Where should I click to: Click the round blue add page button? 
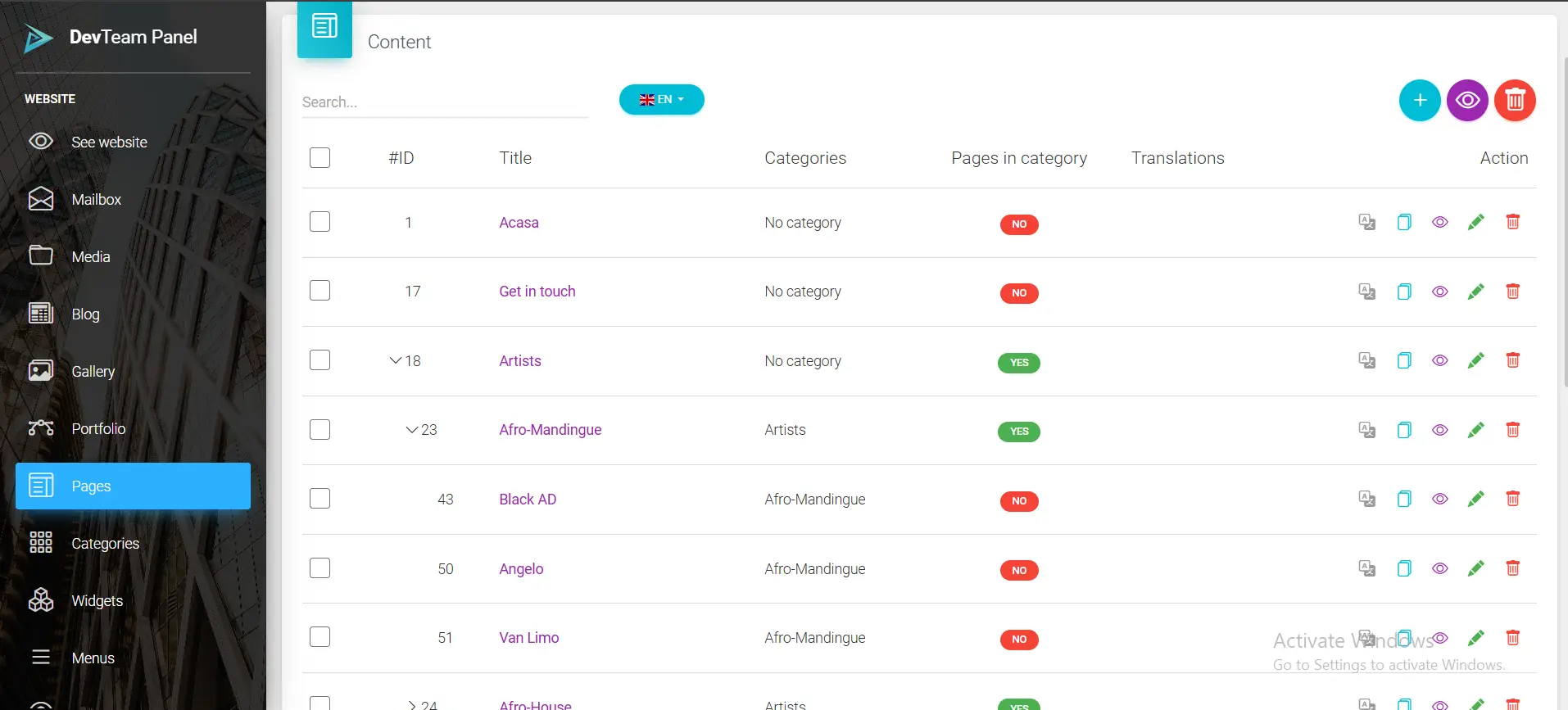click(1419, 100)
